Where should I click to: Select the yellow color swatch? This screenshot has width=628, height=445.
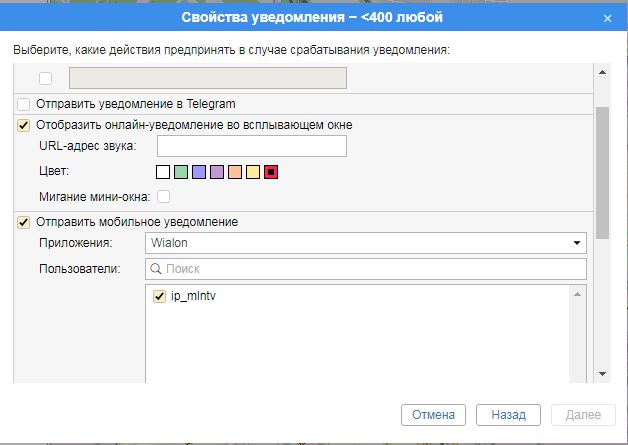tap(253, 172)
